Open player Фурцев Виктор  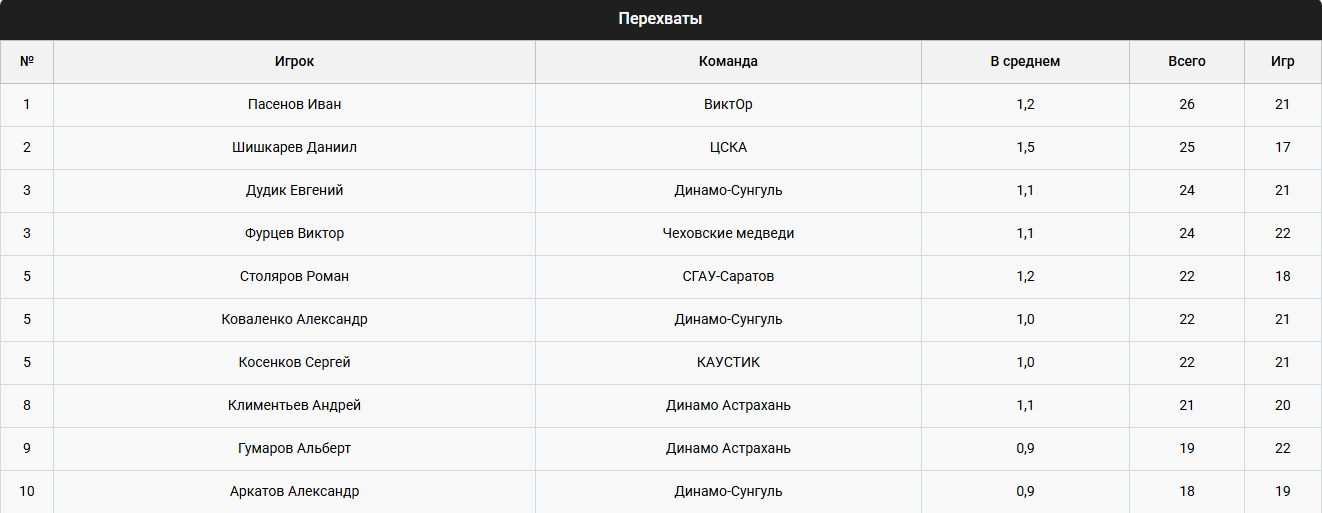pos(294,233)
